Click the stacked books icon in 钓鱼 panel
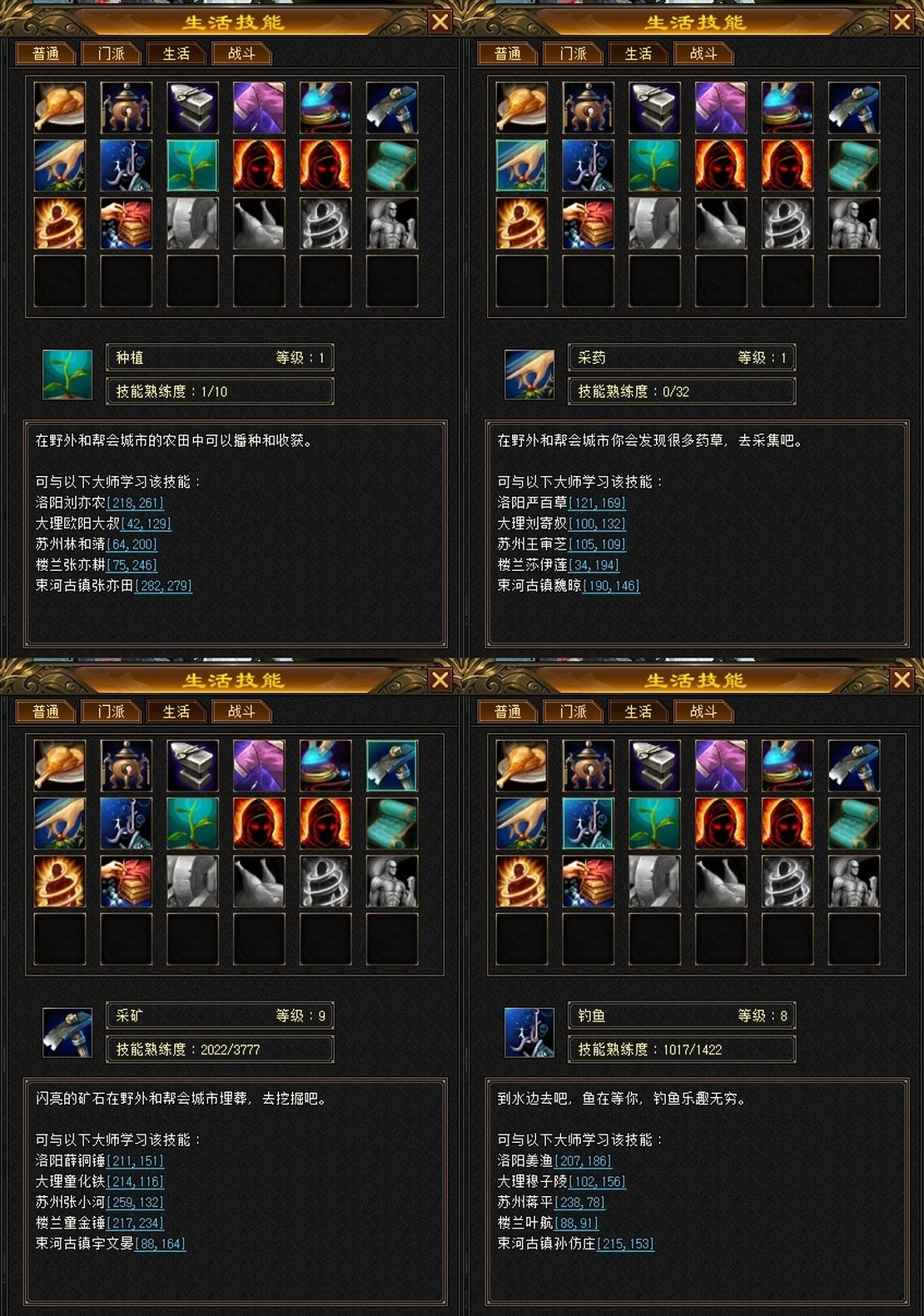The image size is (924, 1316). (x=588, y=881)
